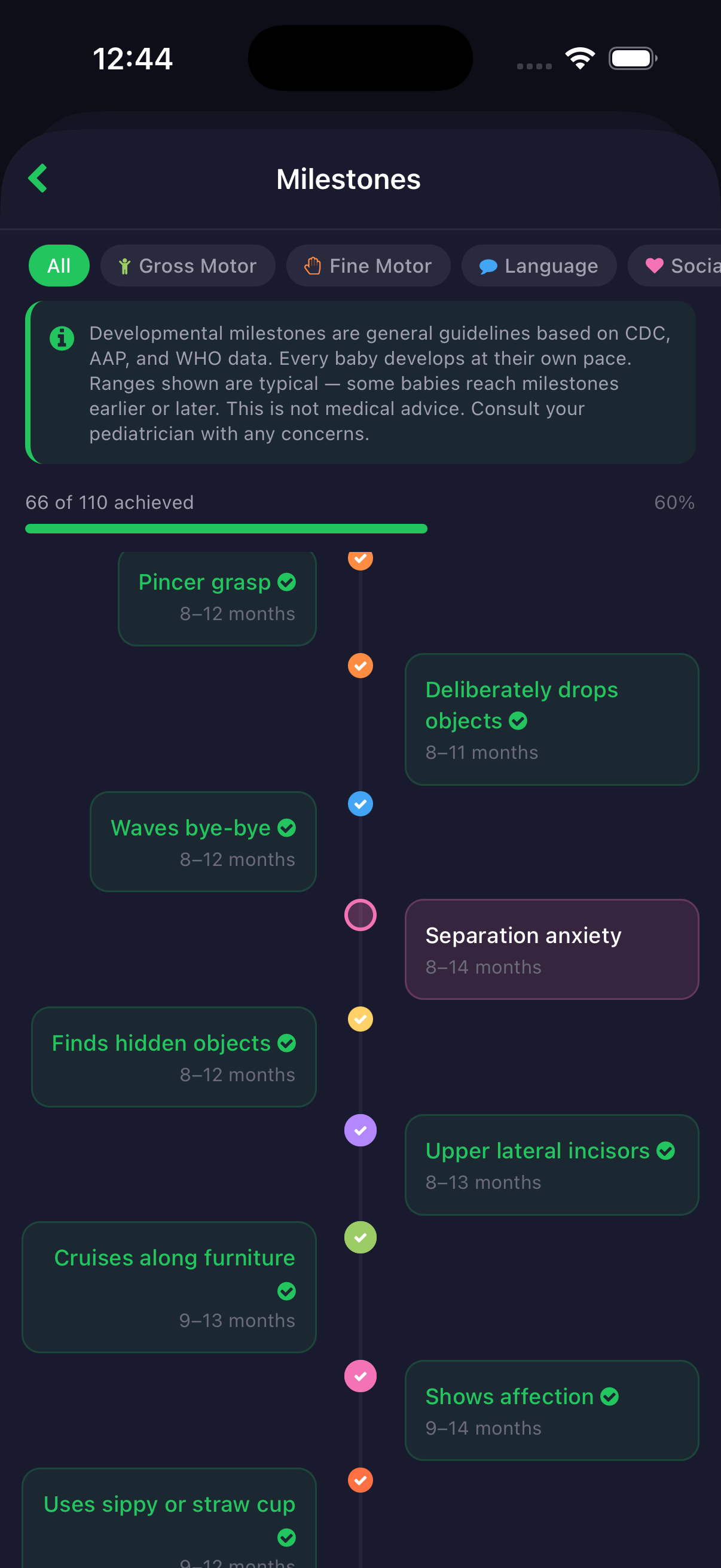Tap the green back chevron

tap(38, 178)
